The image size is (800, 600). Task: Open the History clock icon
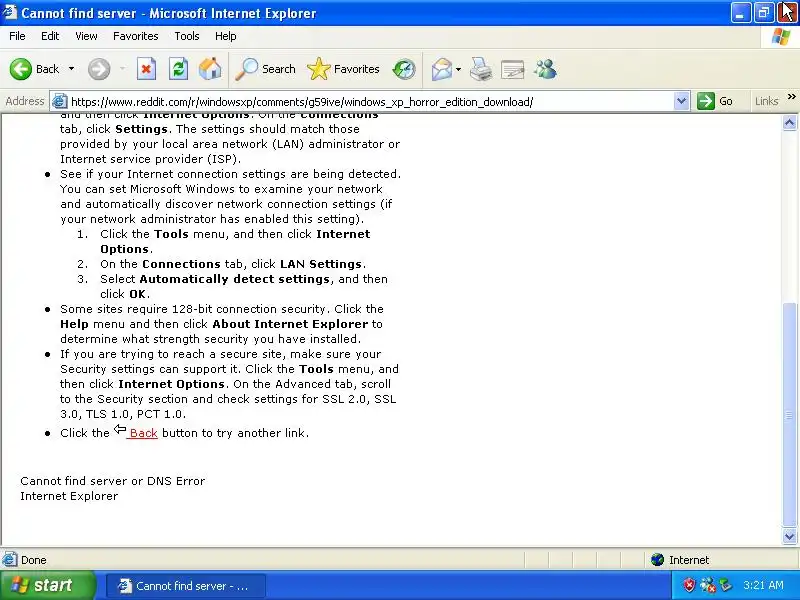click(x=404, y=69)
